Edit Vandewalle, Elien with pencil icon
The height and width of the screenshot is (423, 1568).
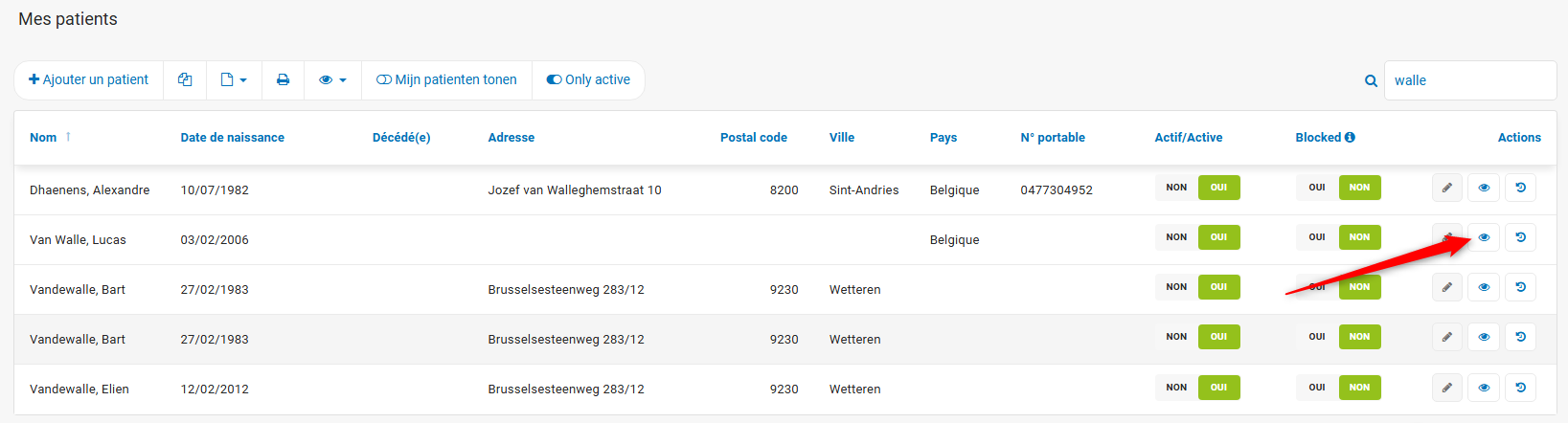[x=1446, y=388]
